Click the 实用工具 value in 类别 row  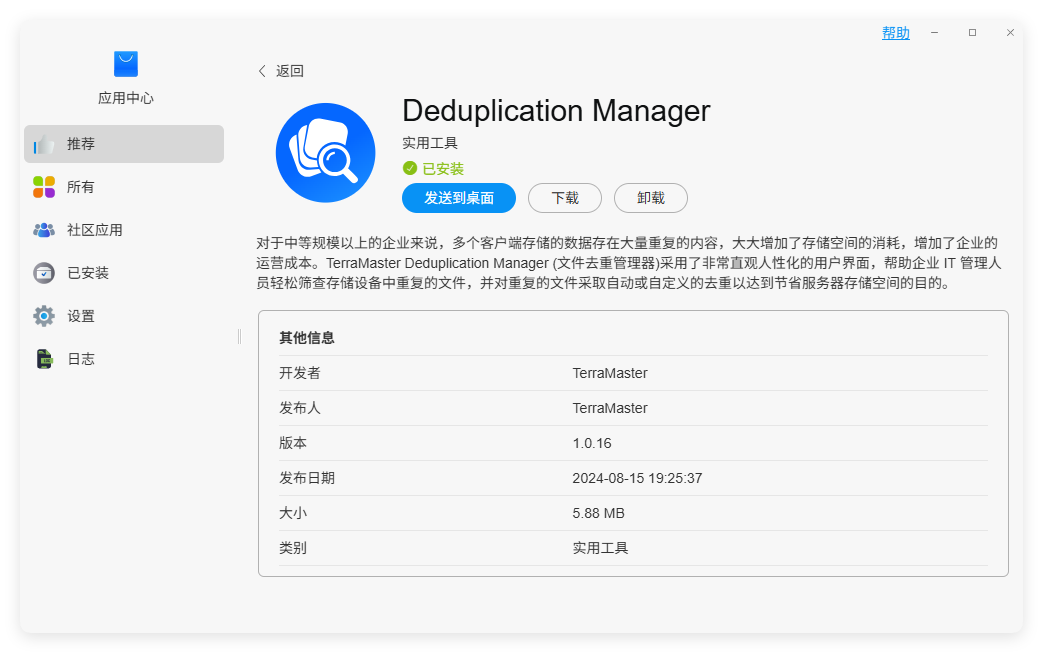[x=600, y=548]
